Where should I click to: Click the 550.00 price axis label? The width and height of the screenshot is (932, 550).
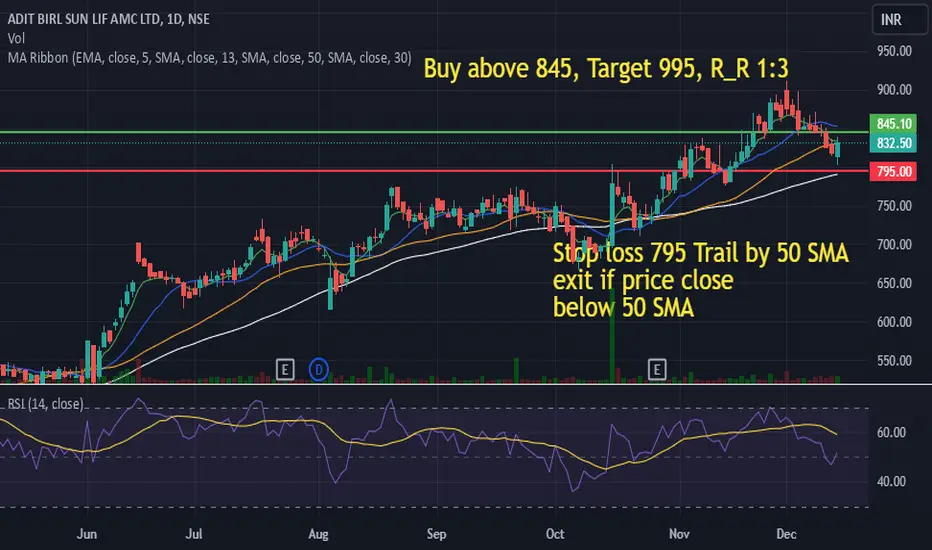pos(894,361)
